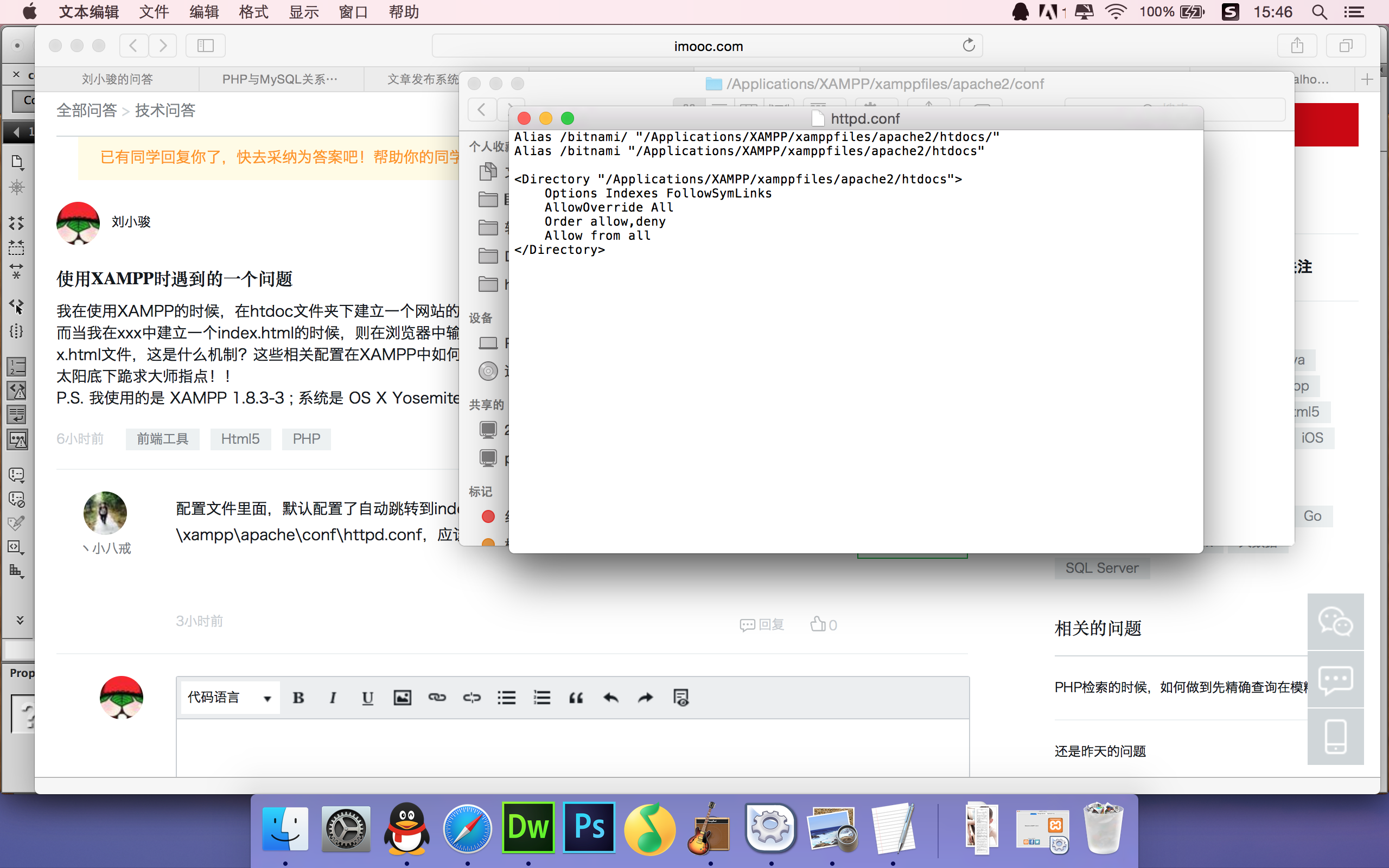1389x868 pixels.
Task: Click the Bold icon in reply editor
Action: point(298,698)
